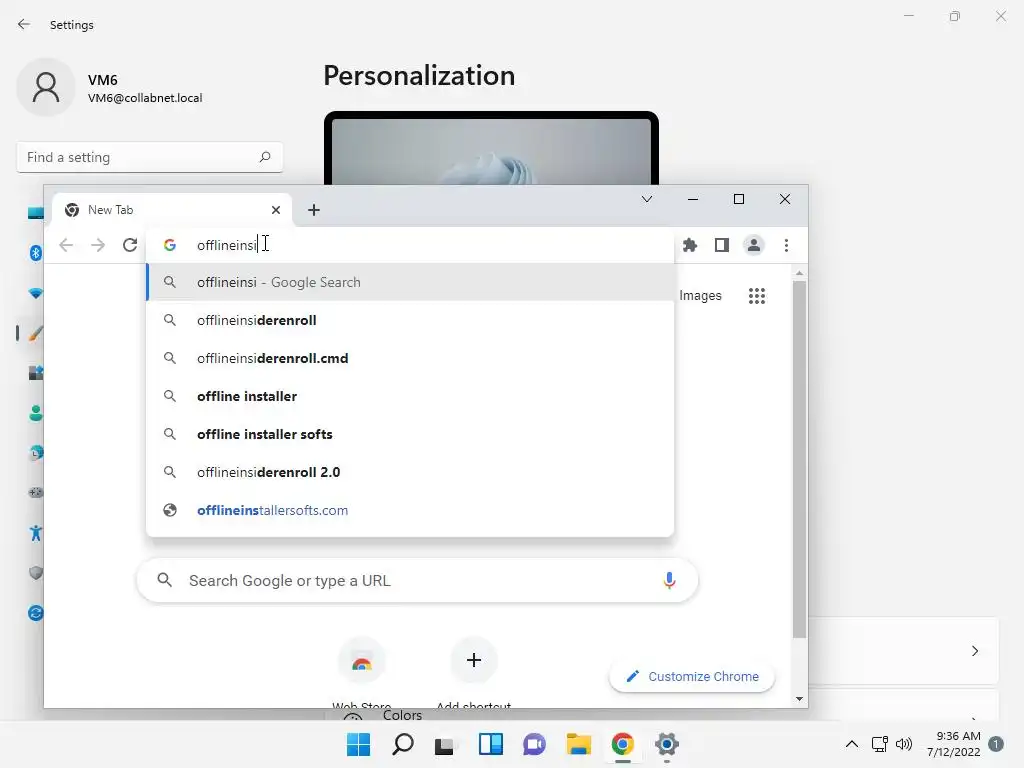Pick the 'offline installer softs' suggestion
Image resolution: width=1024 pixels, height=768 pixels.
click(410, 434)
